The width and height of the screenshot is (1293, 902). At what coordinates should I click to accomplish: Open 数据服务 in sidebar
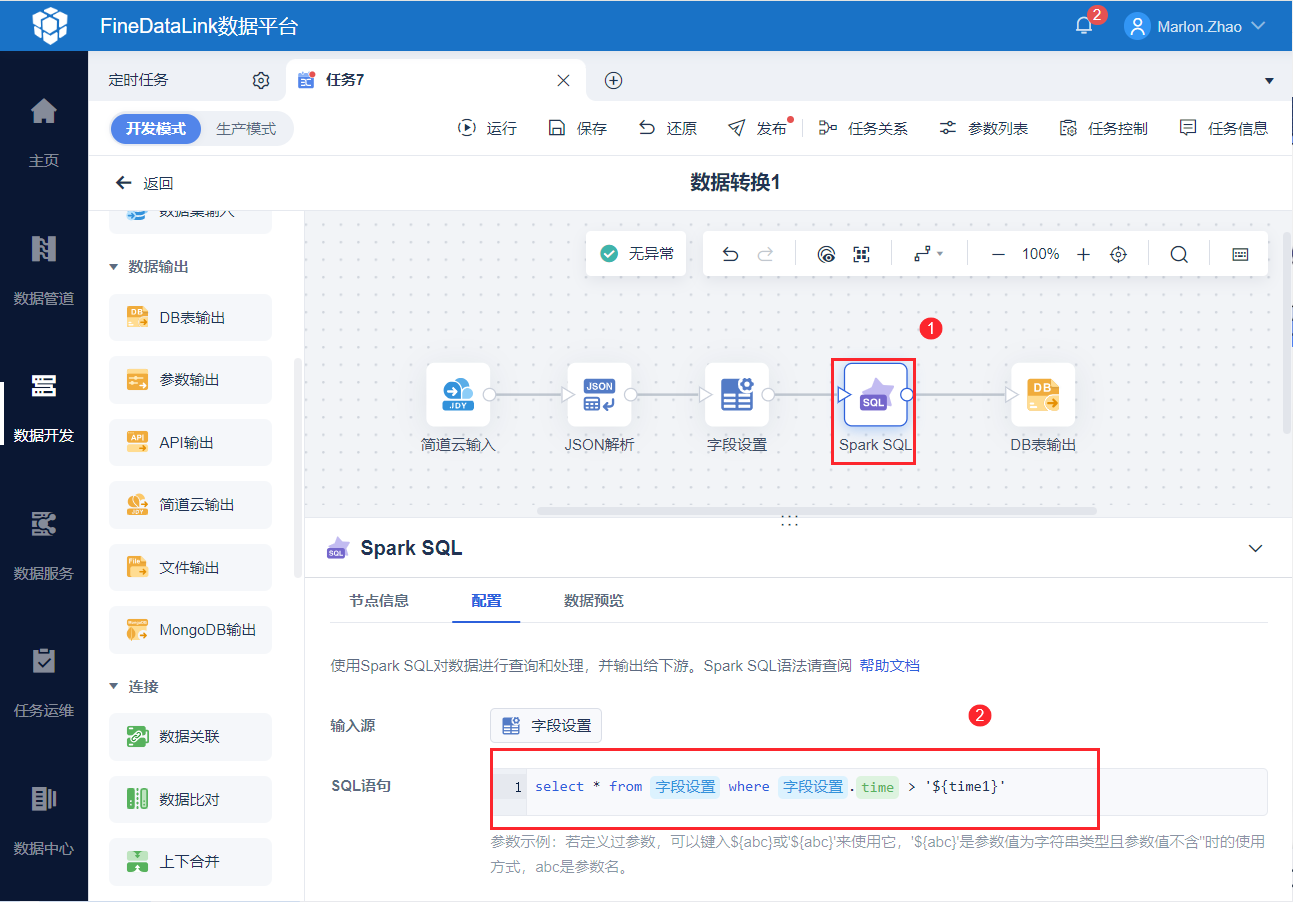(x=44, y=544)
